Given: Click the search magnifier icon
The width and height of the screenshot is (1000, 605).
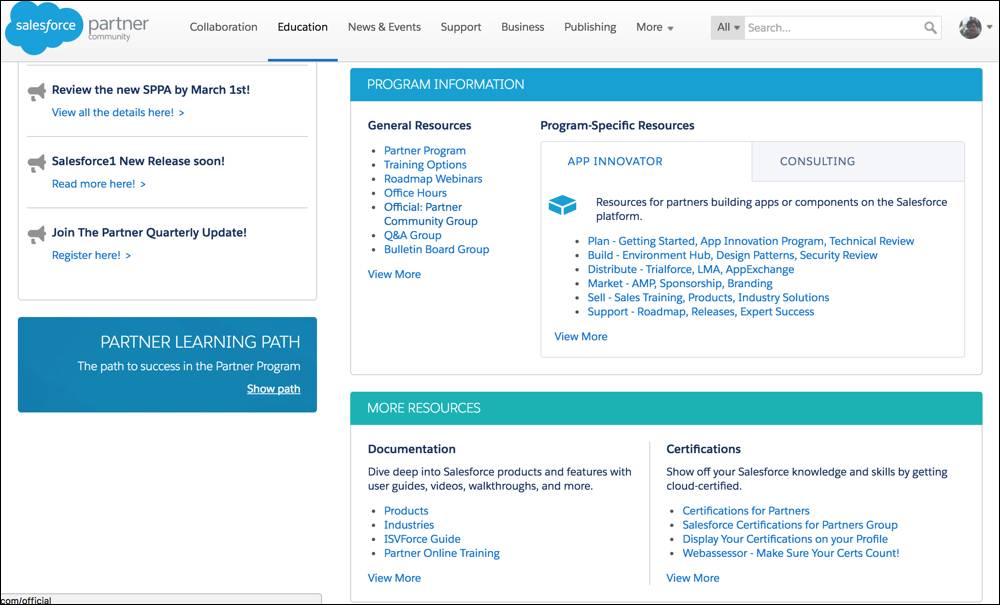Looking at the screenshot, I should click(930, 27).
